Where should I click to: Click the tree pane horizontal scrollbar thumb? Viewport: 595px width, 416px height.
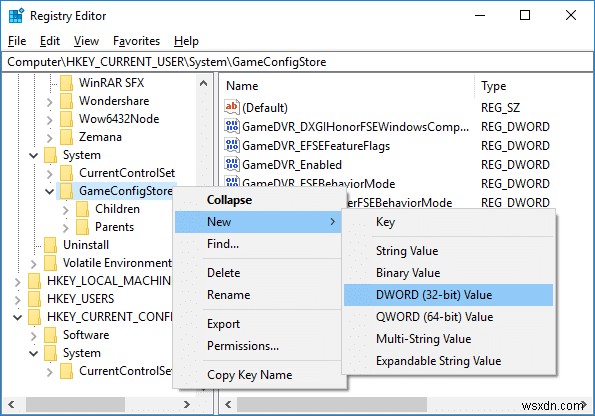pyautogui.click(x=75, y=405)
